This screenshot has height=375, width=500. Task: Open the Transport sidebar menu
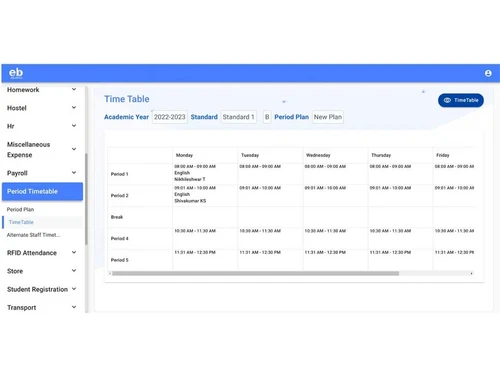tap(42, 307)
